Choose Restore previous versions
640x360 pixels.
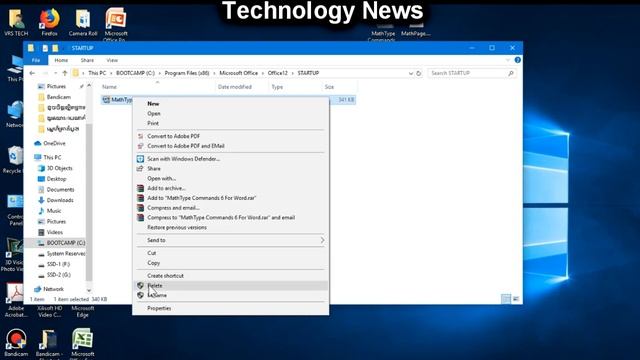point(231,227)
